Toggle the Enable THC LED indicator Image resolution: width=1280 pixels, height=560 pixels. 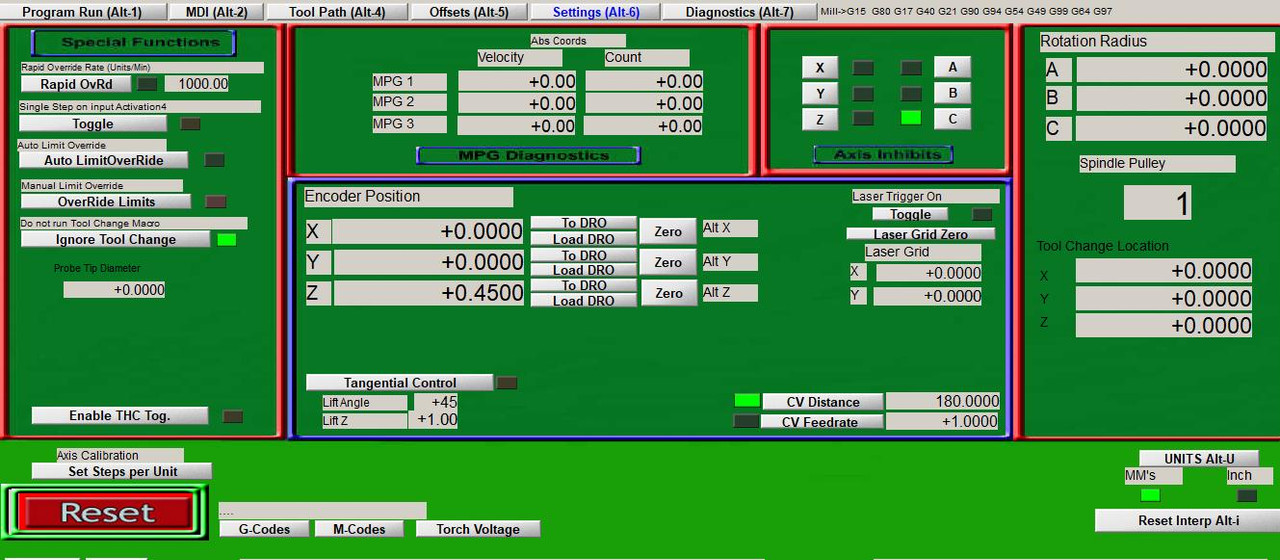[233, 416]
